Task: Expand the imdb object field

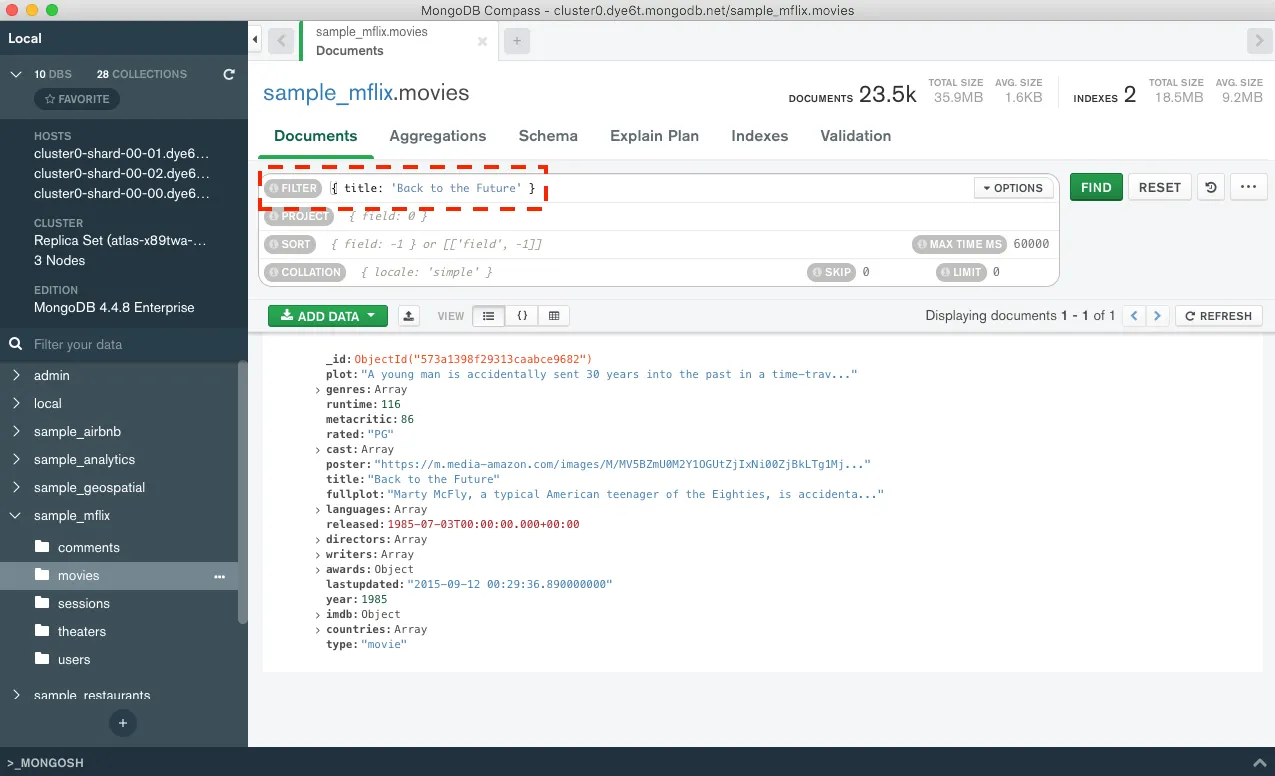Action: (x=318, y=615)
